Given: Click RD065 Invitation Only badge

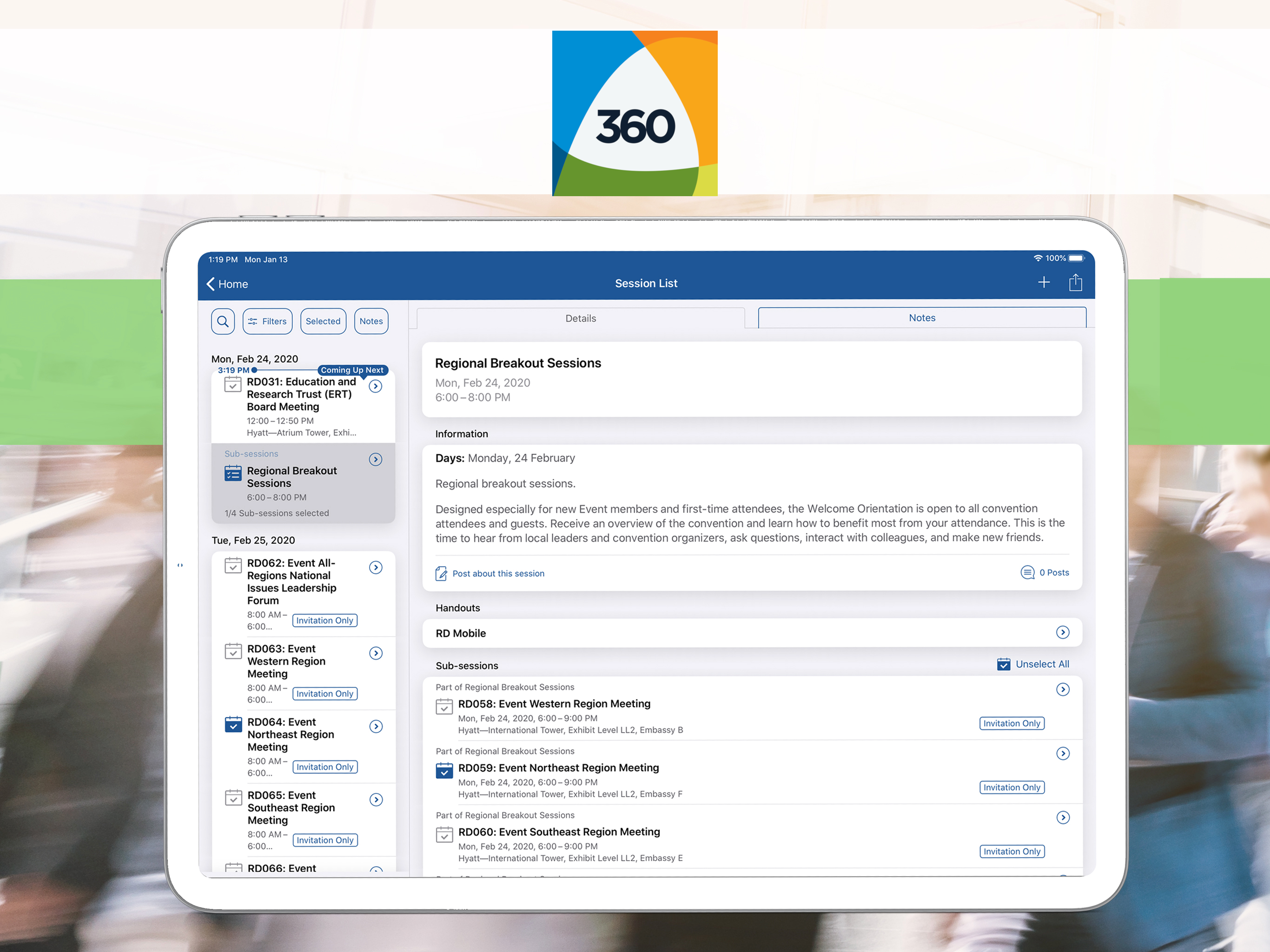Looking at the screenshot, I should click(325, 840).
